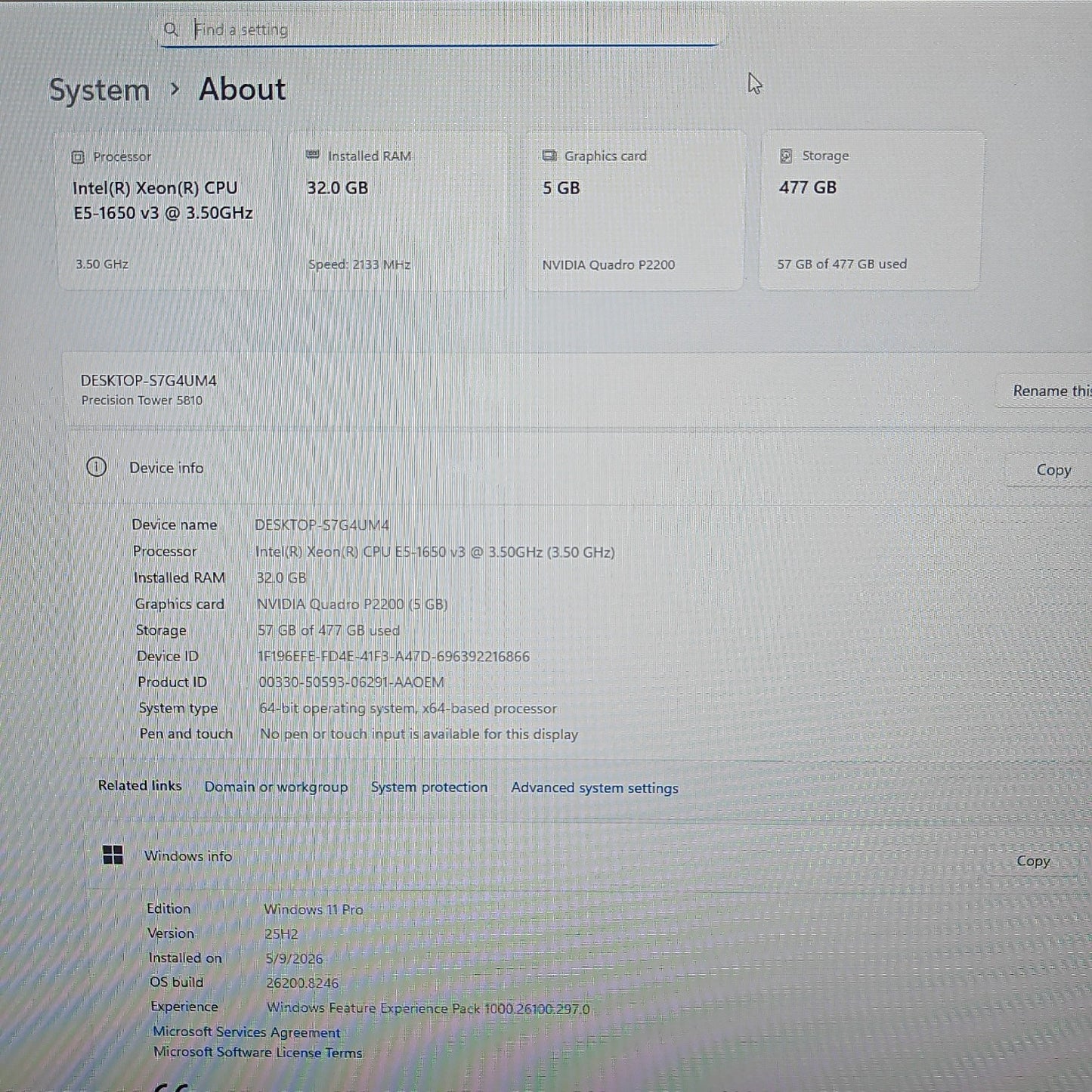Click the Device info circle icon
The width and height of the screenshot is (1092, 1092).
(96, 467)
